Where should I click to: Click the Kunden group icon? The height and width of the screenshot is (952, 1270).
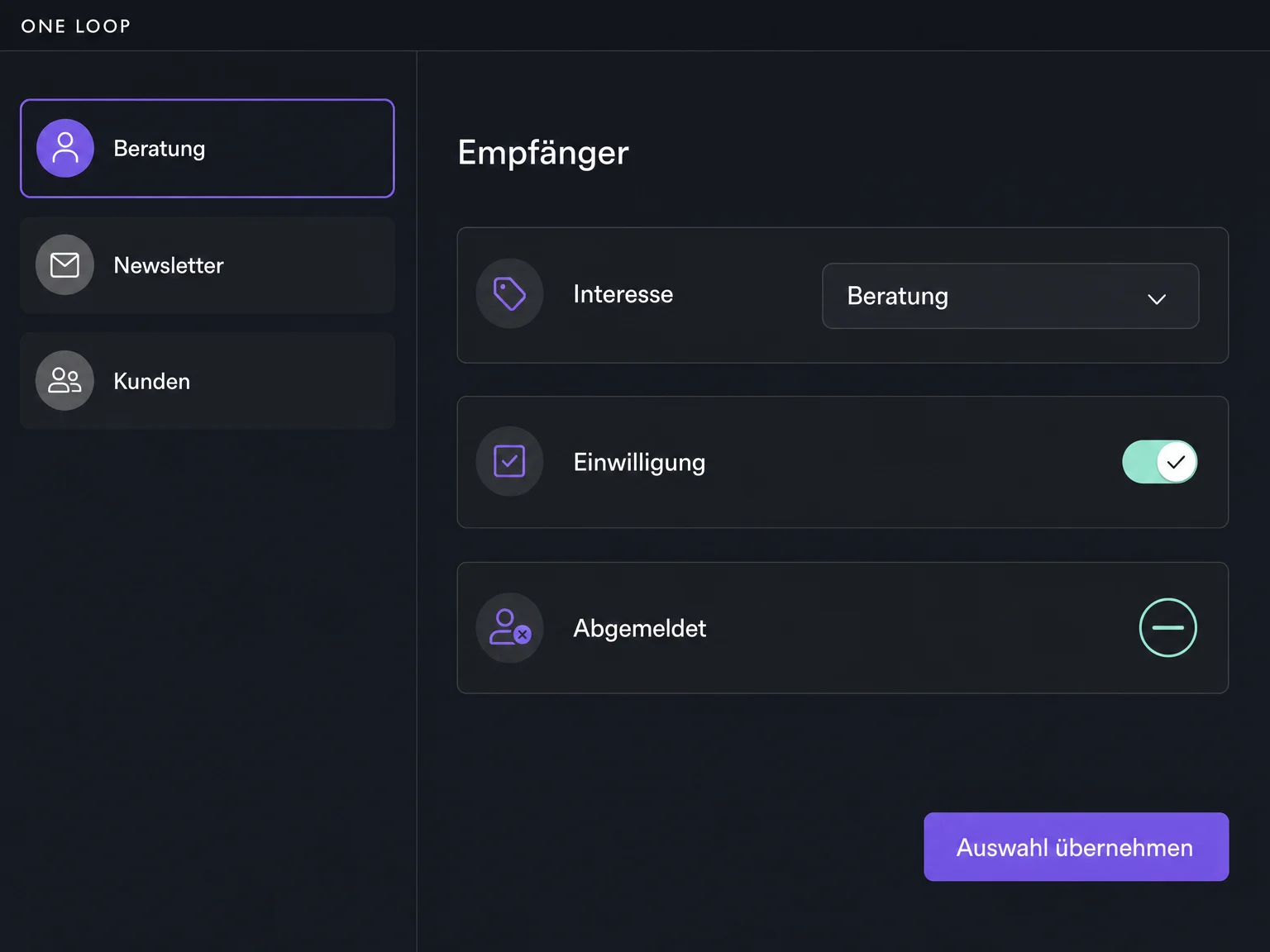[64, 381]
